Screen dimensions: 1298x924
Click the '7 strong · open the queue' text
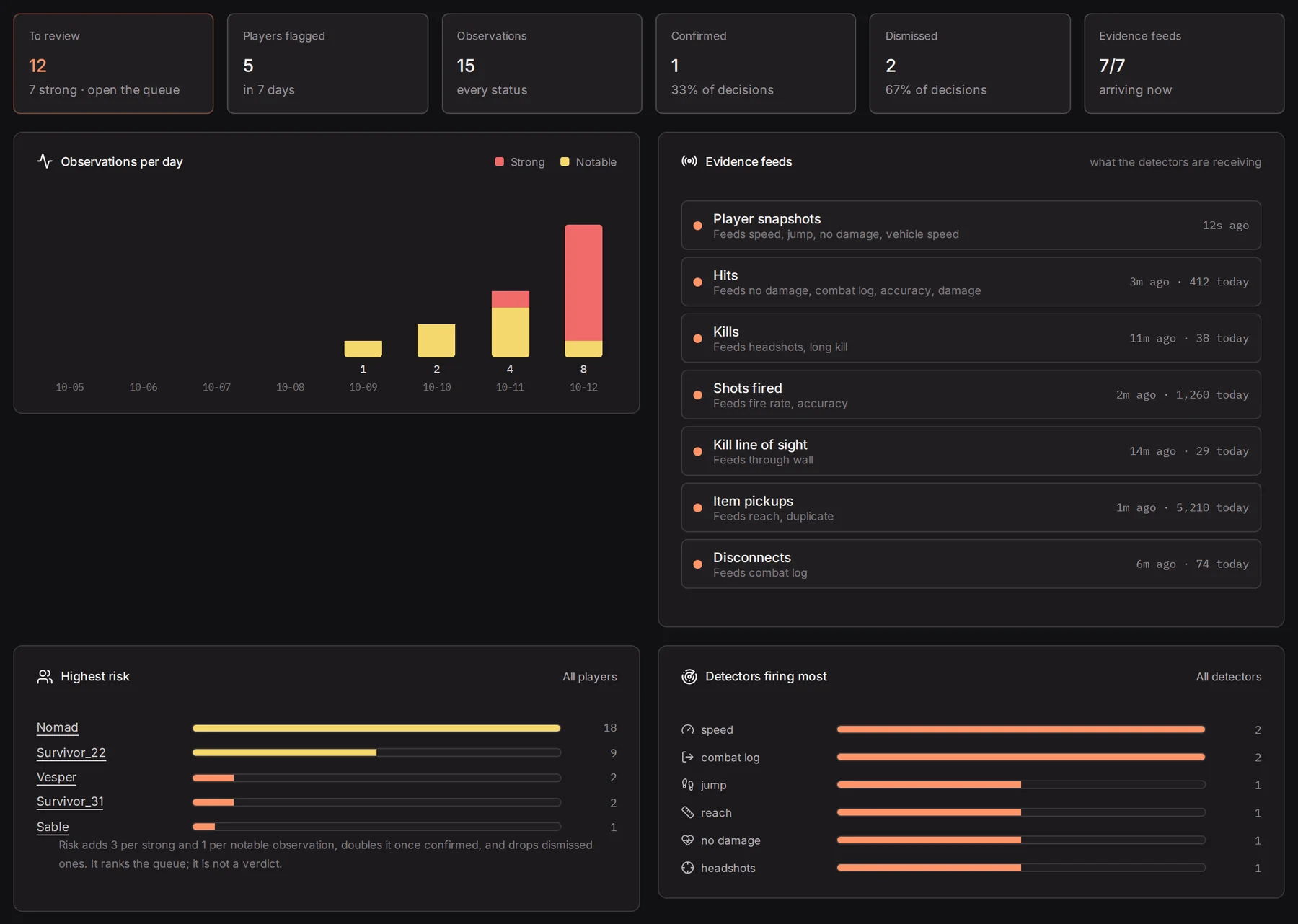click(x=105, y=90)
